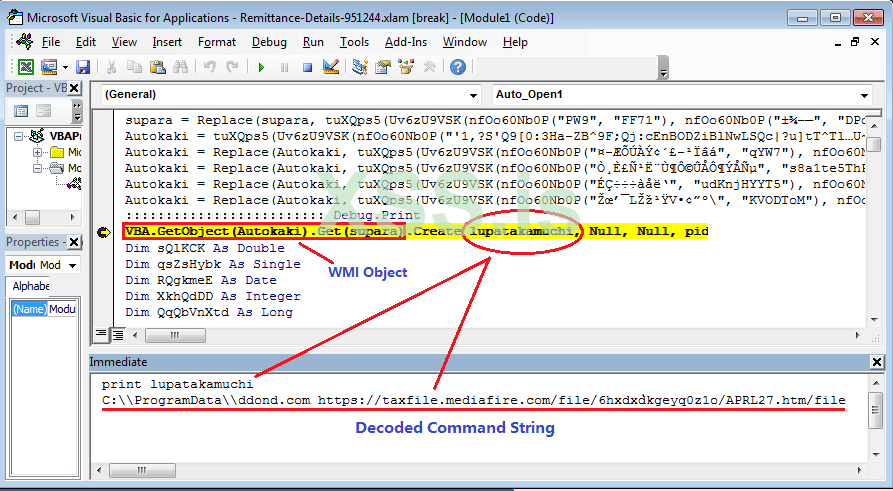The width and height of the screenshot is (893, 491).
Task: Open the Insert object dropdown arrow in the toolbar
Action: [x=65, y=67]
